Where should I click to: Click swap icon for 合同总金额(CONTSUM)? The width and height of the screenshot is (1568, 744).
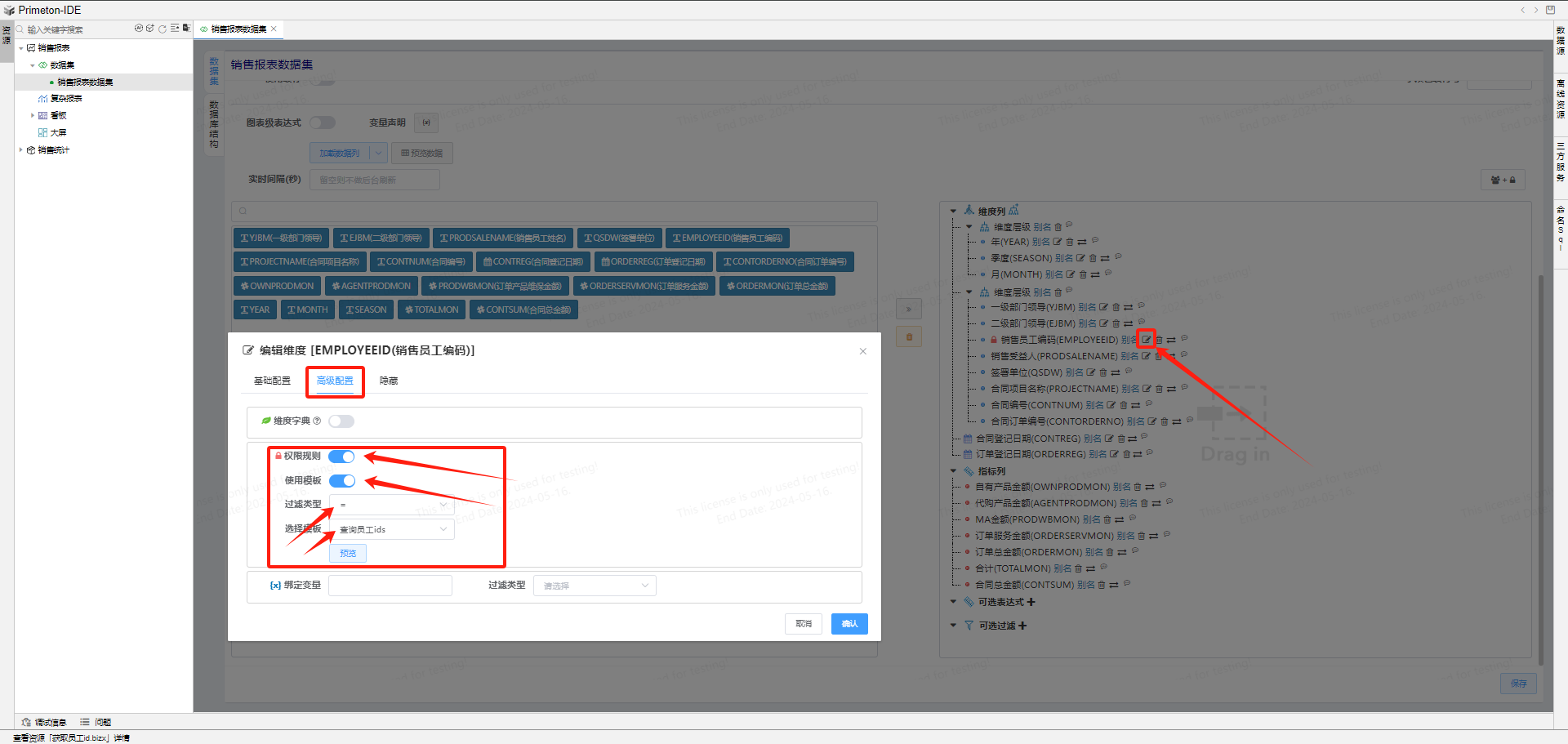click(x=1114, y=585)
